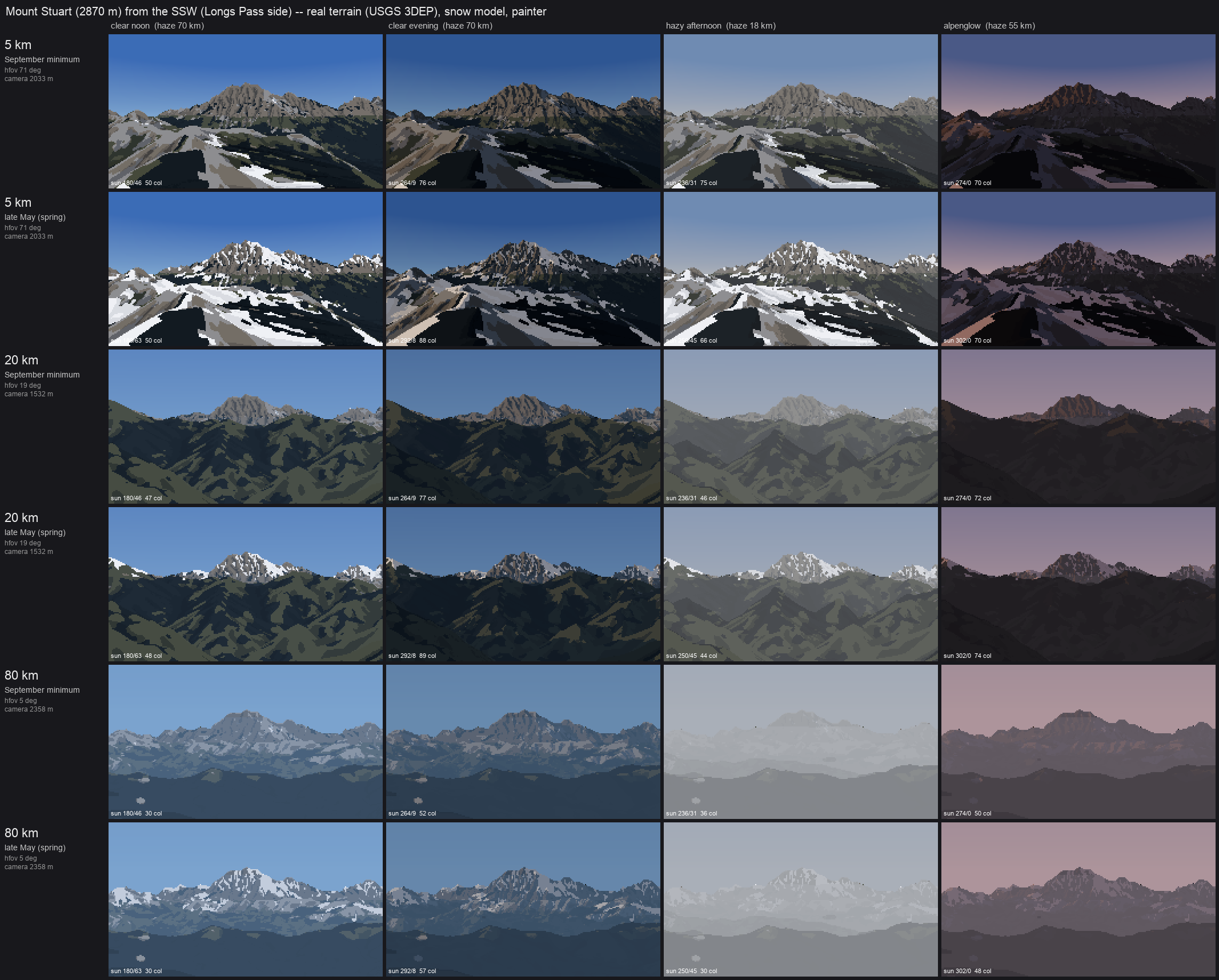
Task: View the 20 km September hazy afternoon render
Action: point(801,427)
